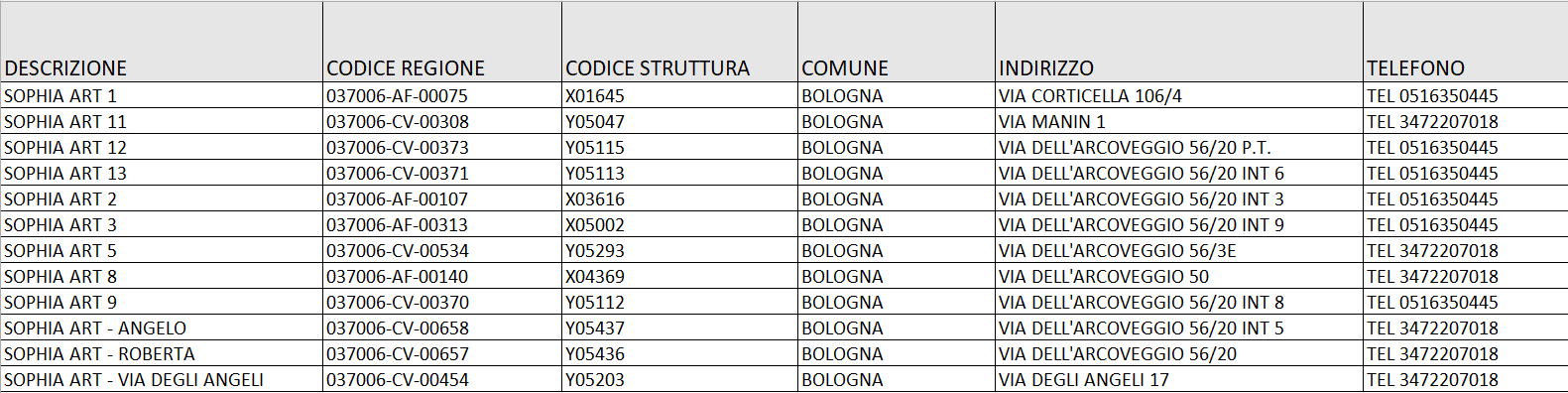Select the DESCRIZIONE header cell
The width and height of the screenshot is (1568, 393).
coord(162,42)
